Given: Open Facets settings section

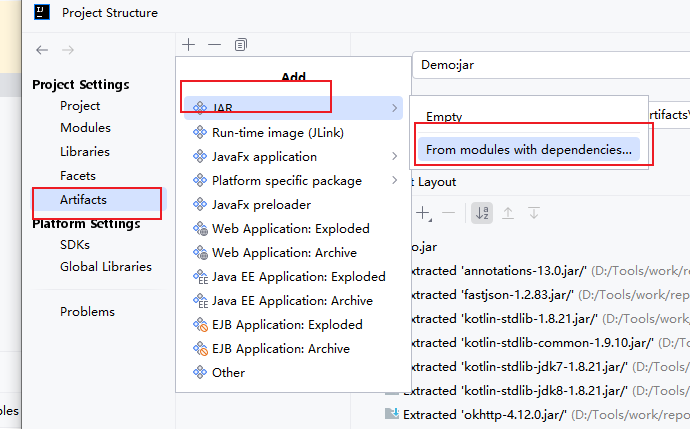Looking at the screenshot, I should 78,176.
